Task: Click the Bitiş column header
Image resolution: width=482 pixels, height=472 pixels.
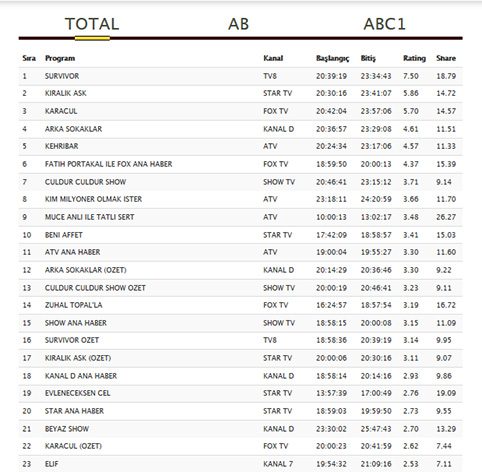Action: pos(368,58)
